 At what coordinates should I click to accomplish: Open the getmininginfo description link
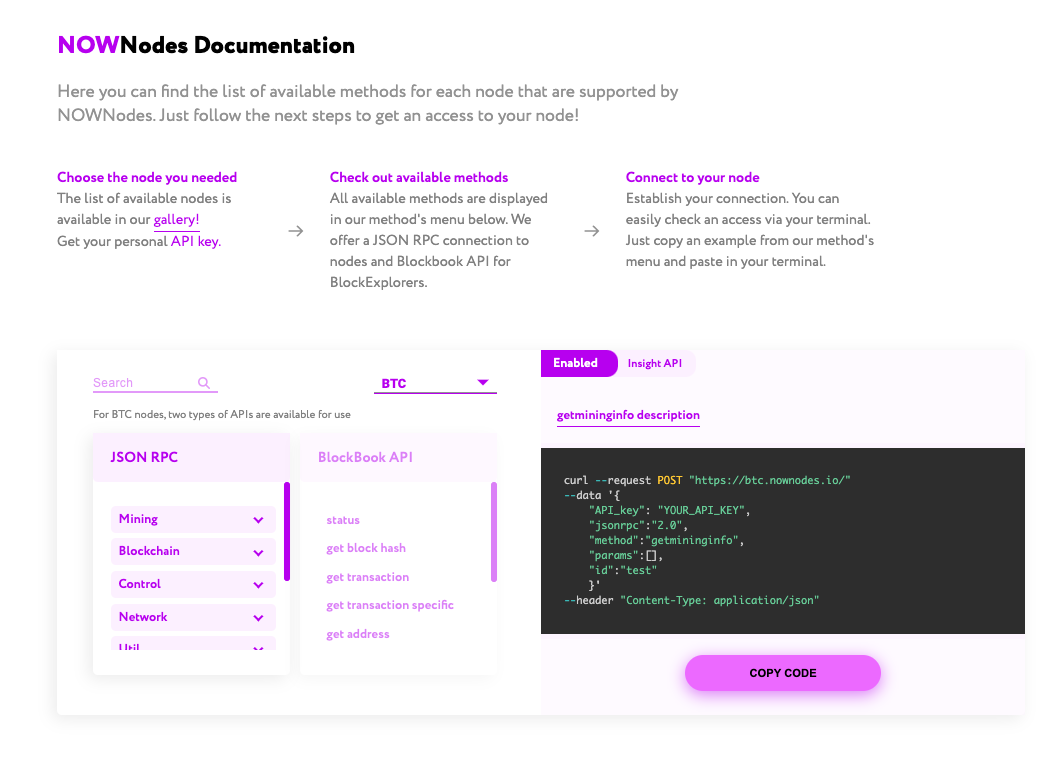(629, 415)
